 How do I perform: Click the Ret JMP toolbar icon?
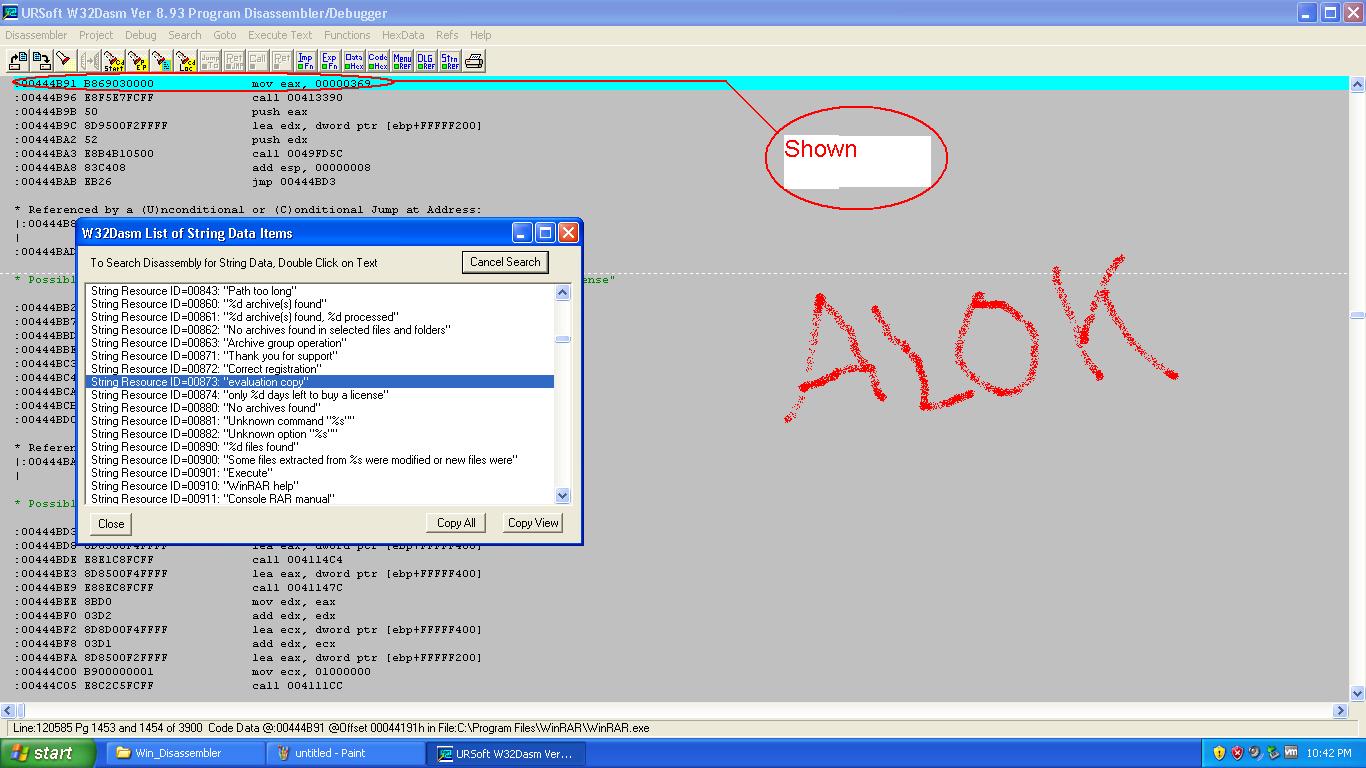click(233, 61)
